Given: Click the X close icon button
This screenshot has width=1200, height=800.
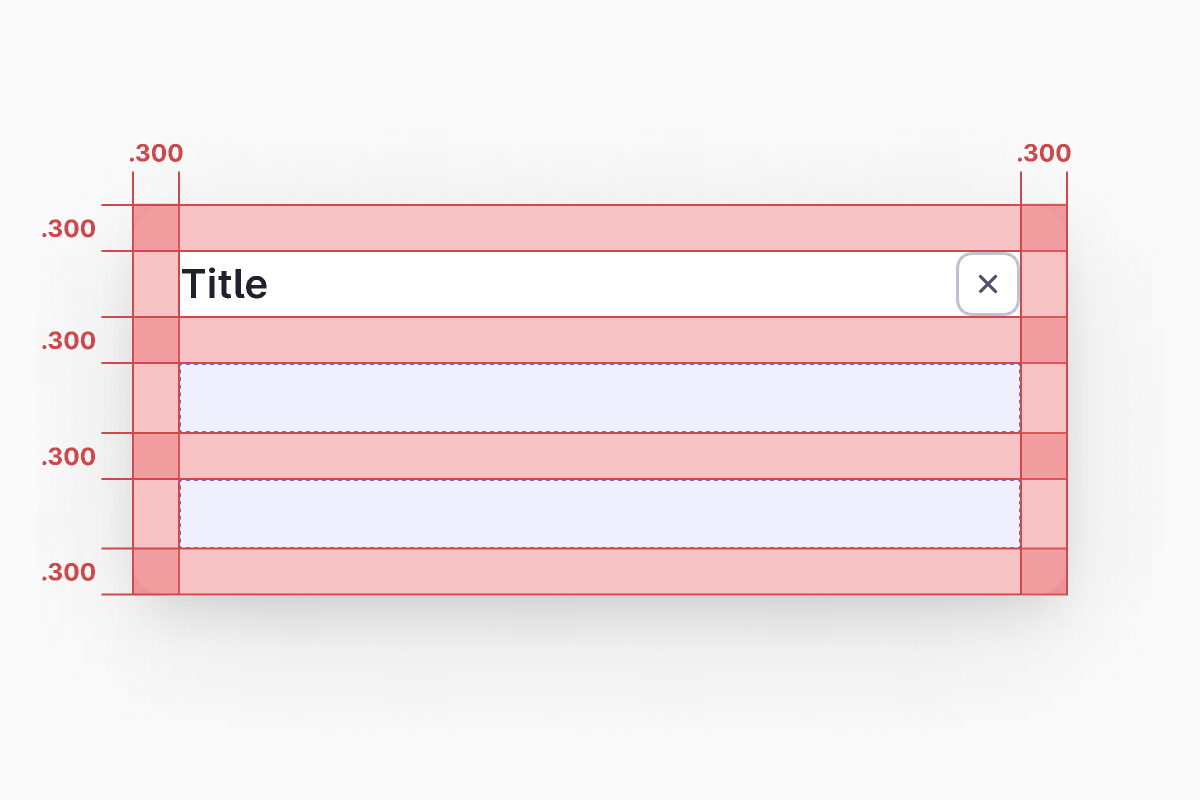Looking at the screenshot, I should click(x=988, y=284).
